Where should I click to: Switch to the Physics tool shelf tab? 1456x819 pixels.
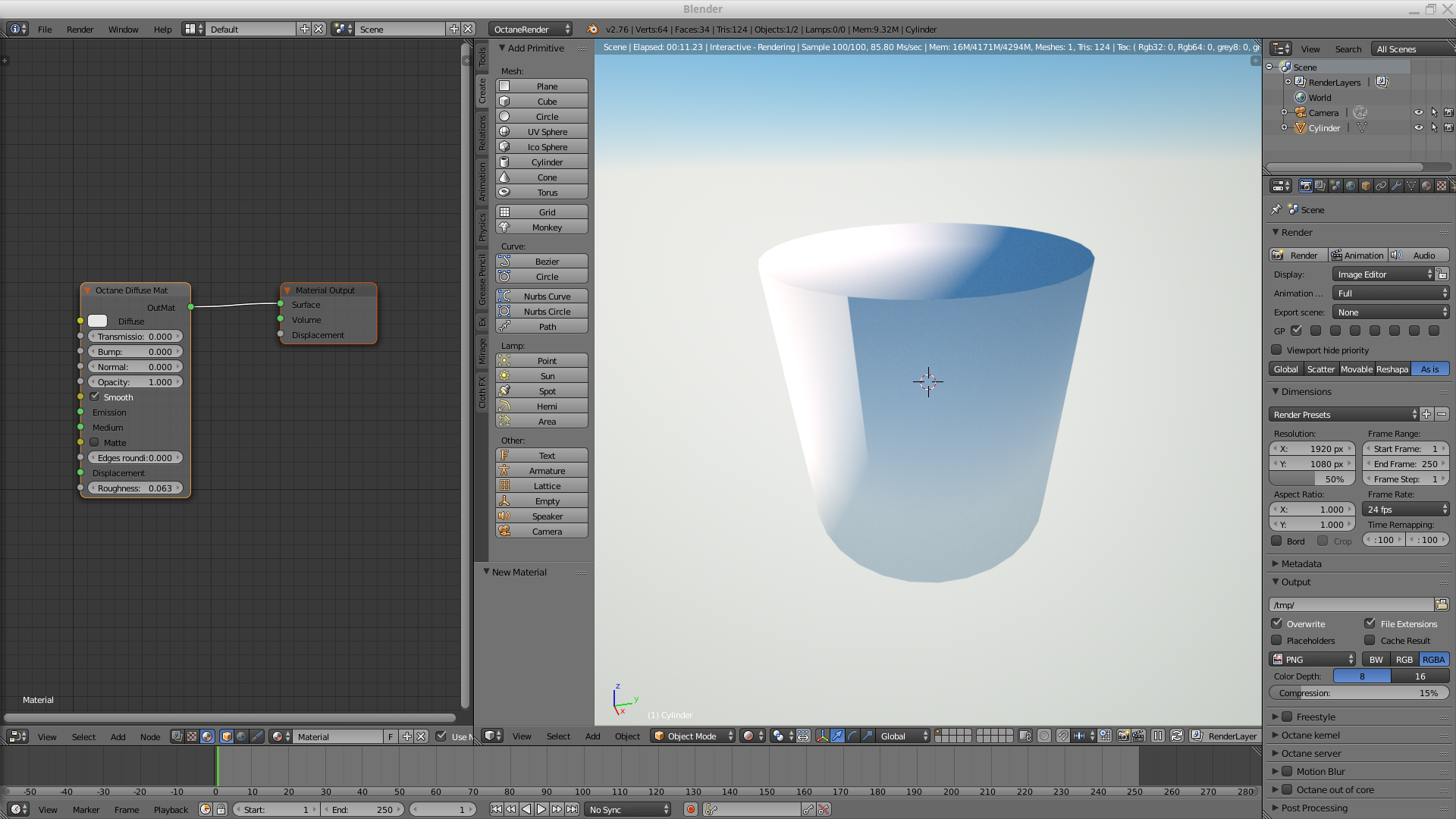pyautogui.click(x=482, y=227)
